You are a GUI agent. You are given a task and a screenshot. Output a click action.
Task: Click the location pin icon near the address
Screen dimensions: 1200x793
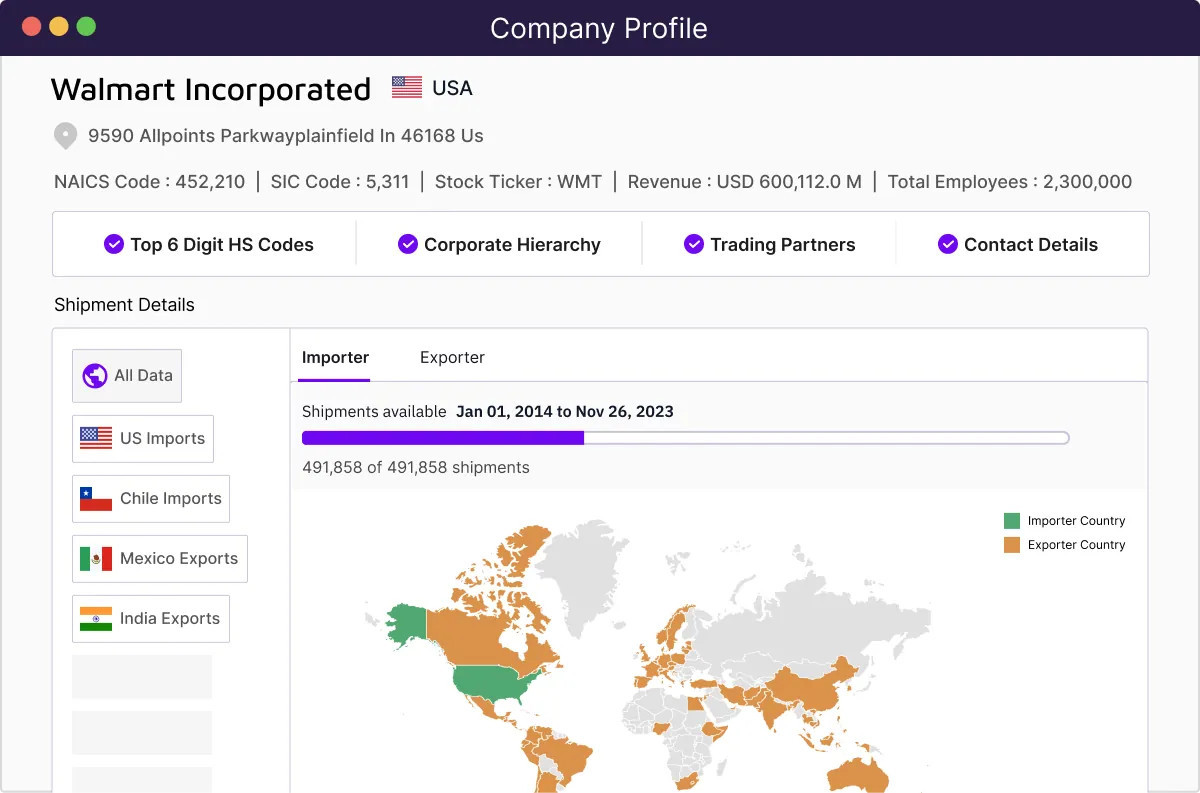pyautogui.click(x=64, y=136)
